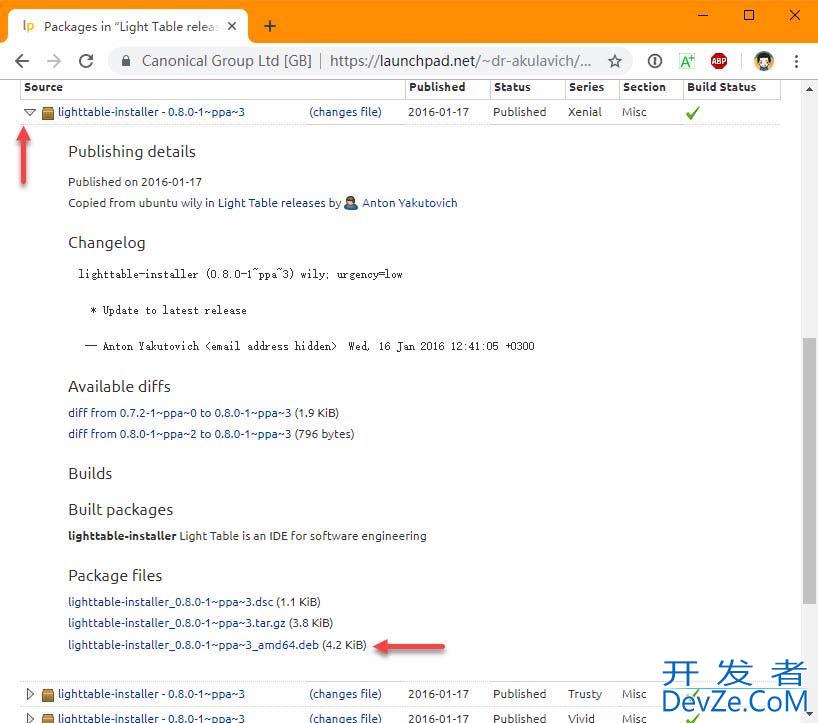
Task: Collapse the Xenial lighttable-installer row
Action: click(x=30, y=112)
